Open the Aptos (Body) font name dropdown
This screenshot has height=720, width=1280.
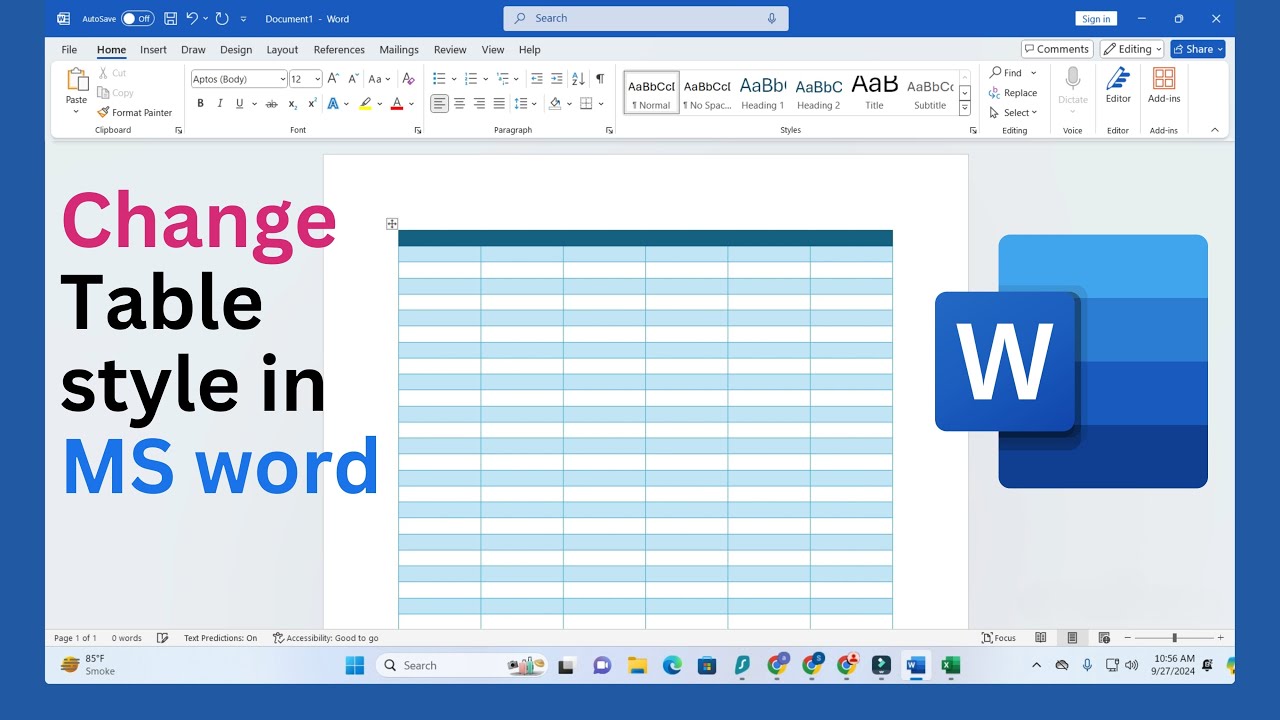[x=283, y=79]
